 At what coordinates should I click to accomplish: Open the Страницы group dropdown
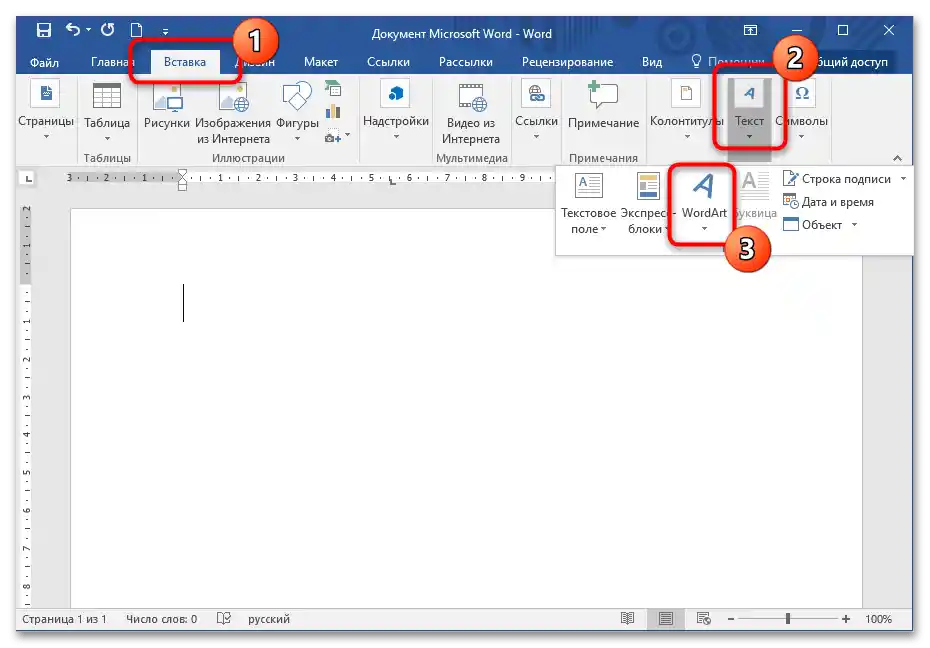pos(46,110)
